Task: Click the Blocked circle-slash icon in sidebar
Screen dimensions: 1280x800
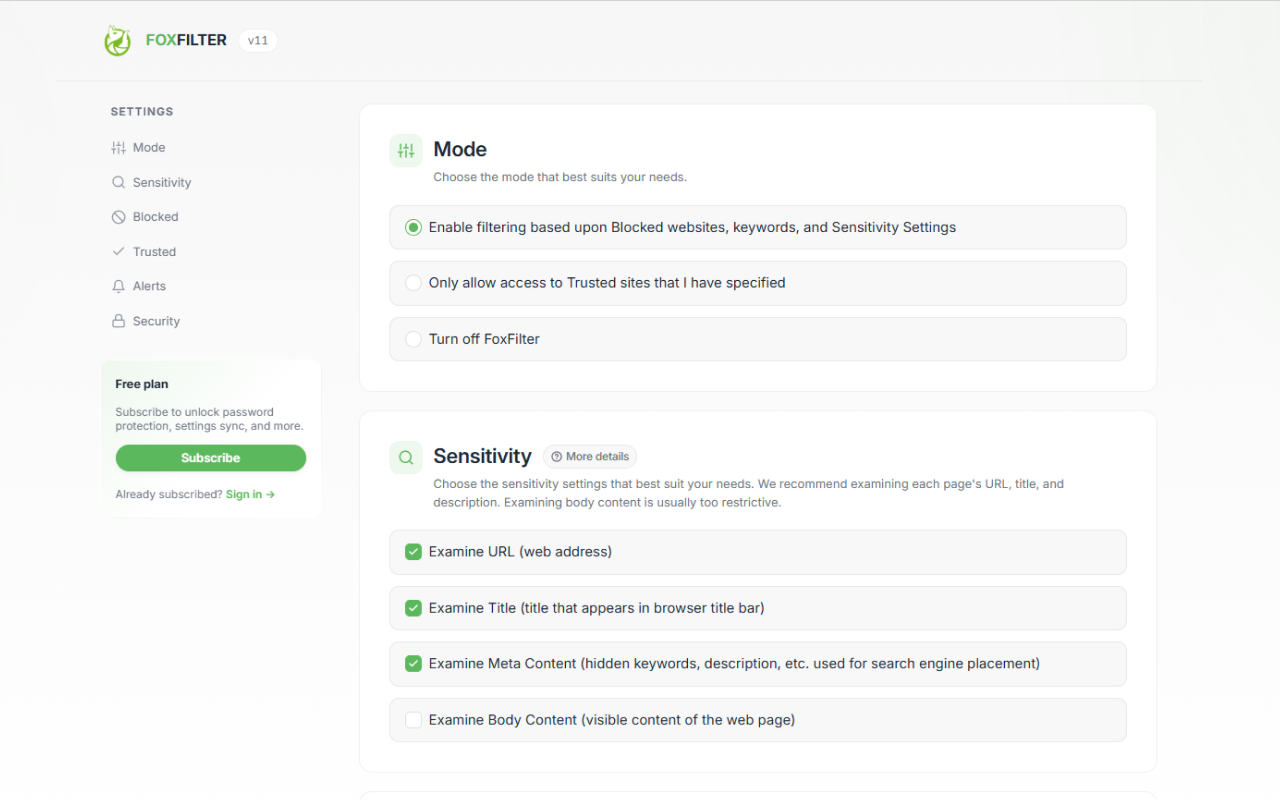Action: (x=118, y=217)
